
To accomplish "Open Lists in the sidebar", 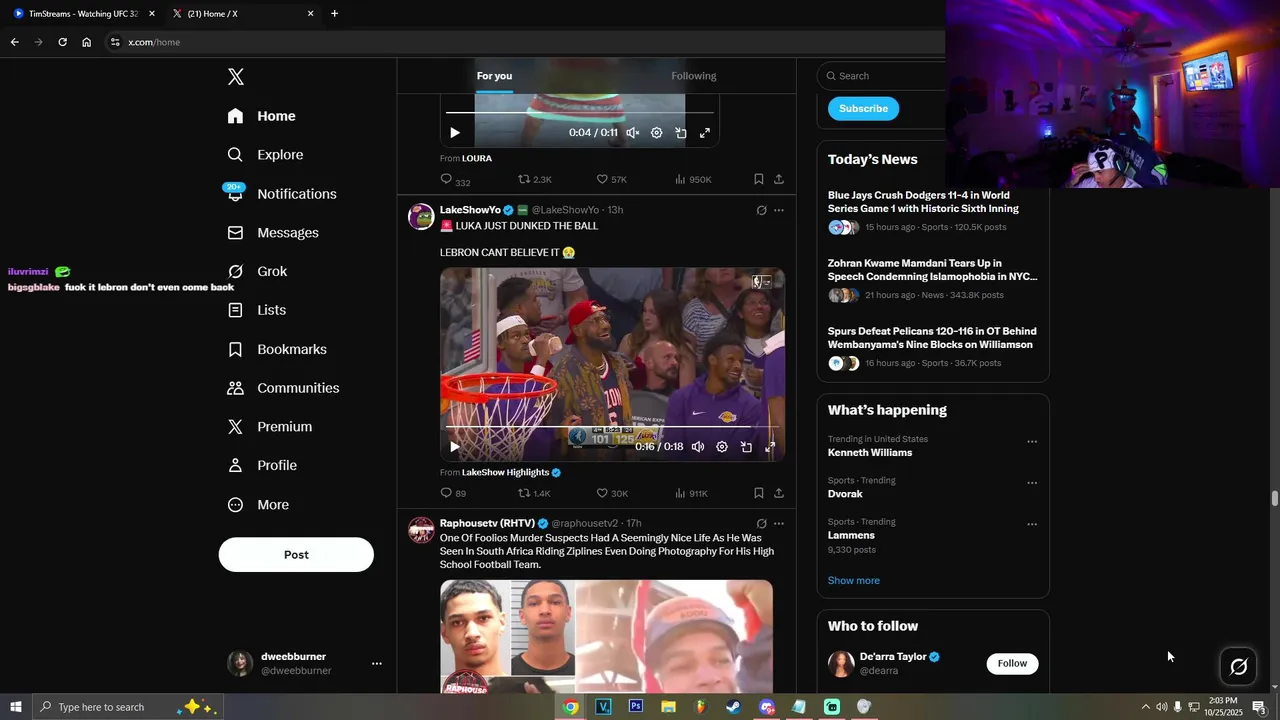I will tap(257, 310).
